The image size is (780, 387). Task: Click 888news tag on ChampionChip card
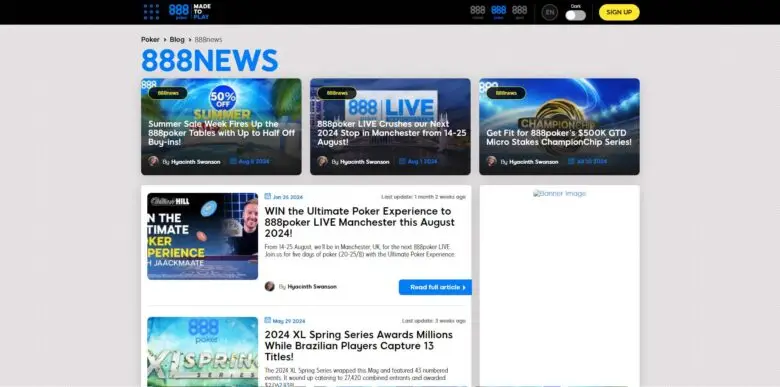click(x=506, y=93)
